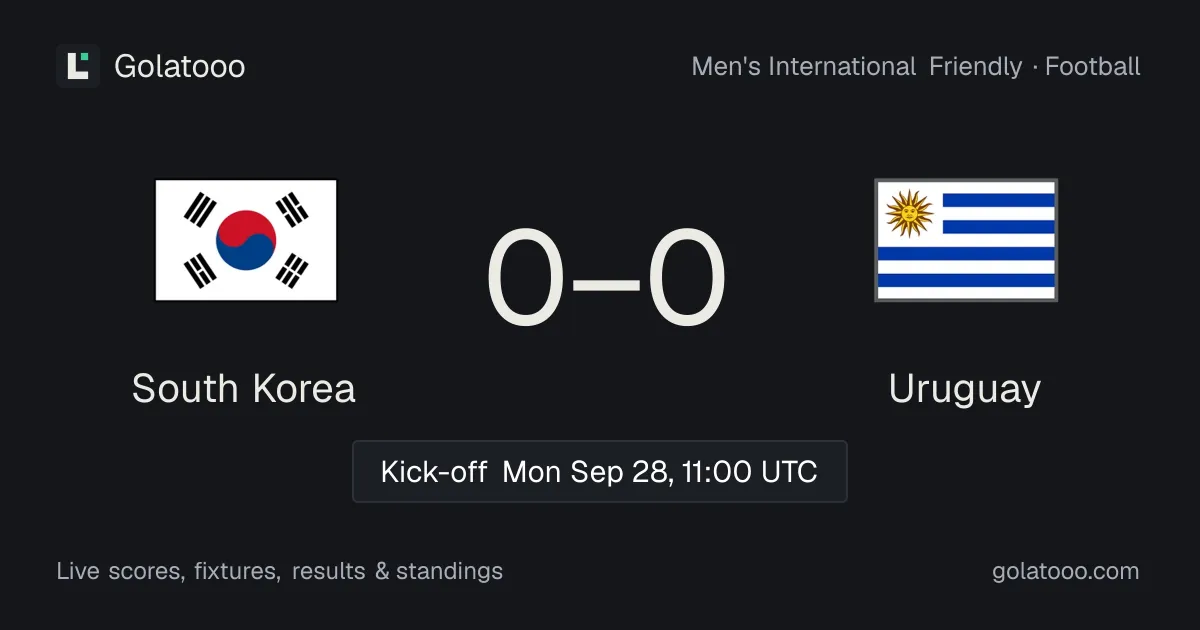Click the Football category label
Image resolution: width=1200 pixels, height=630 pixels.
coord(1093,67)
